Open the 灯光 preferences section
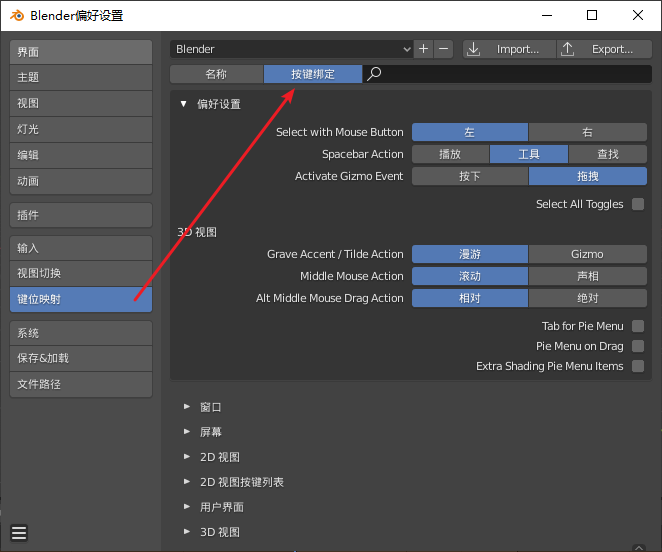Screen dimensions: 662x552 81,129
